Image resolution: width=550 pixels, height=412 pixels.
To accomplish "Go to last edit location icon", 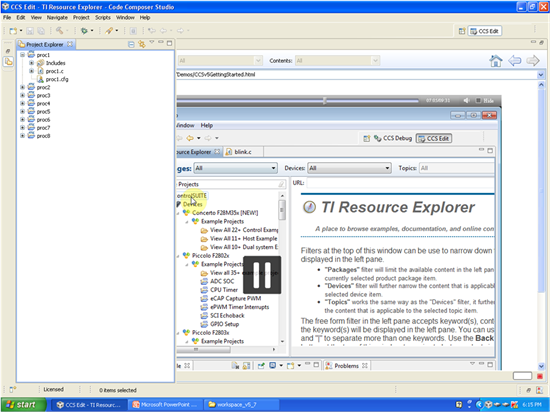I will (152, 31).
